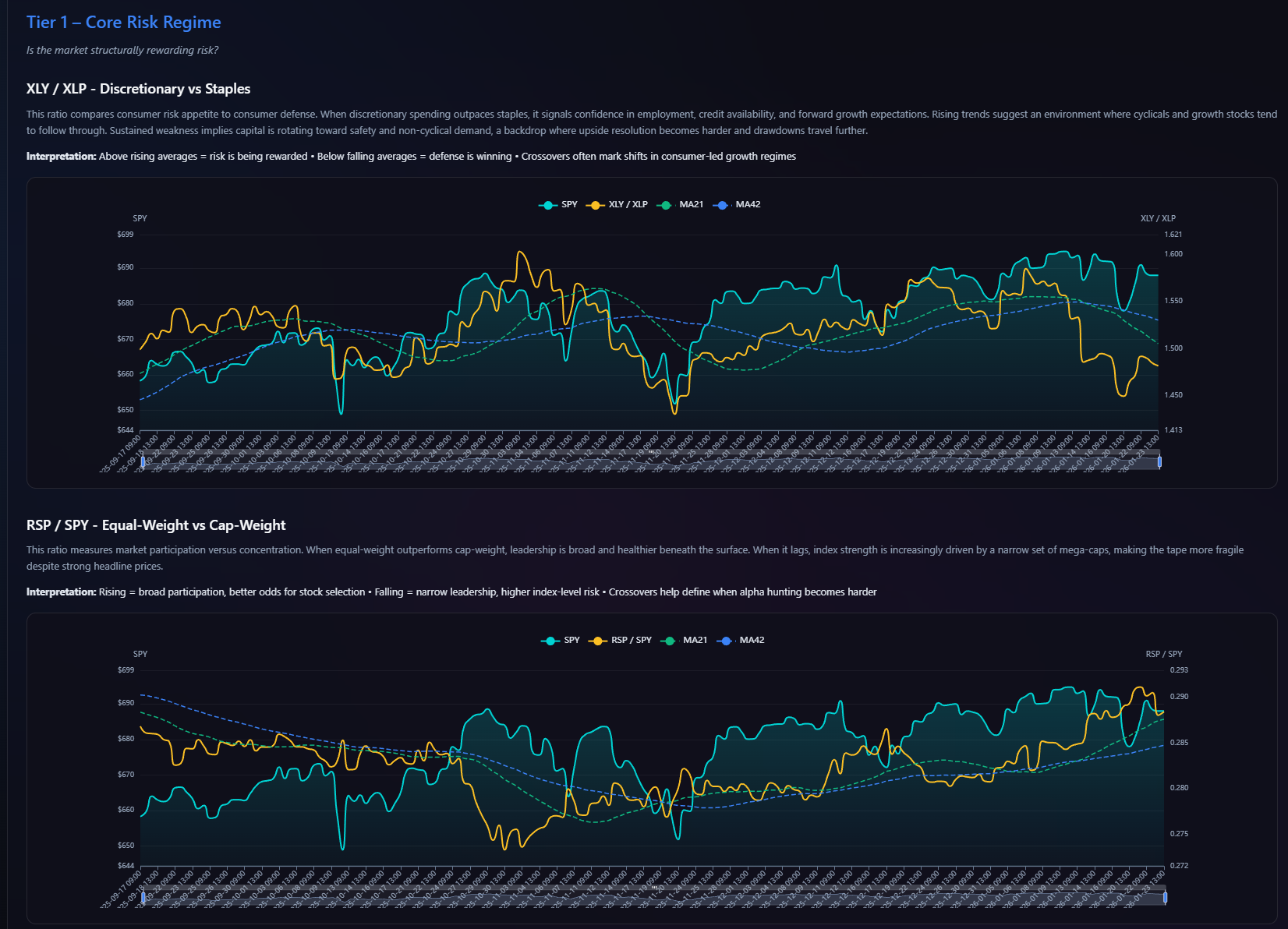The height and width of the screenshot is (929, 1288).
Task: Select the RSP / SPY - Equal-Weight vs Cap-Weight title
Action: 156,525
